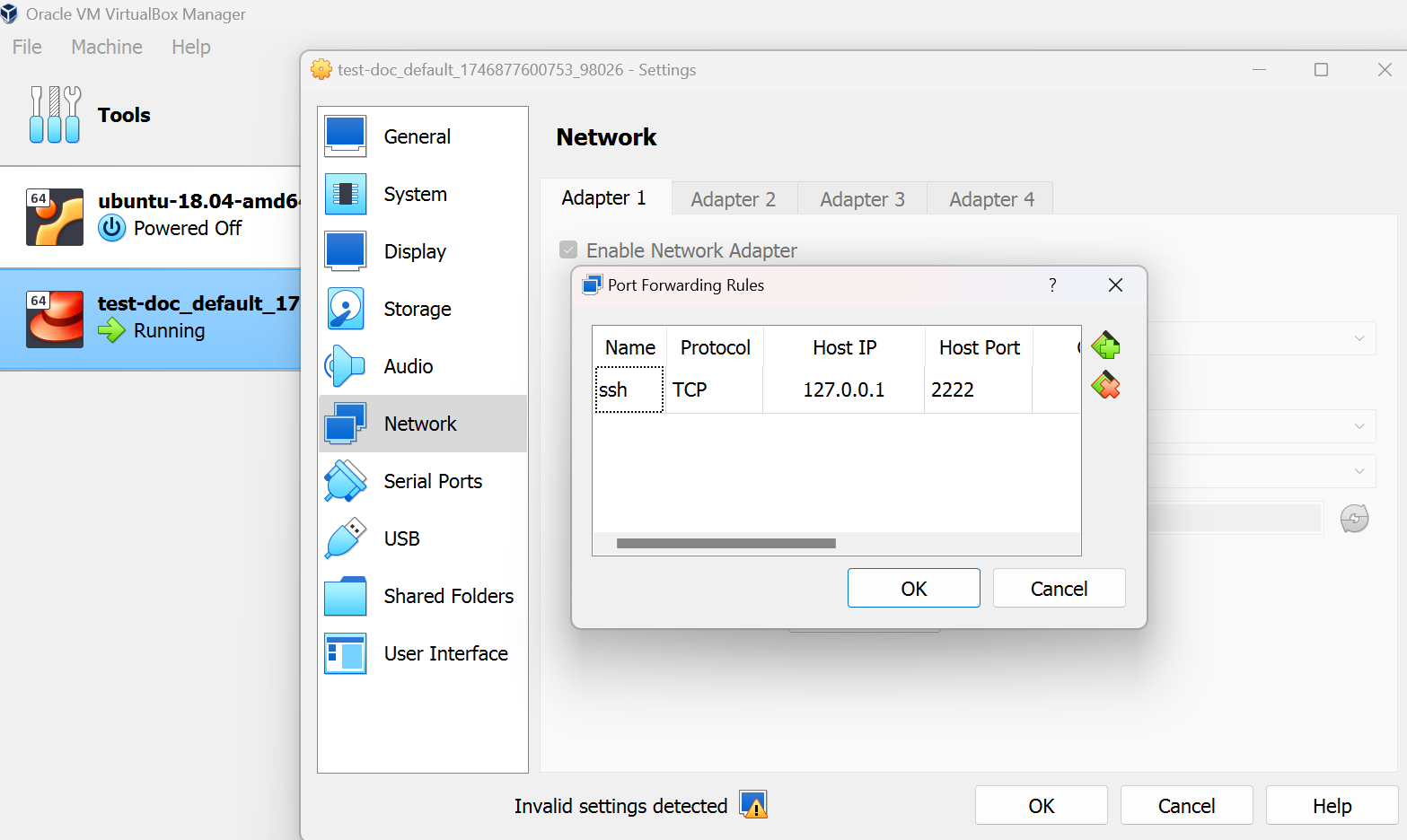Remove the selected port forwarding rule
This screenshot has width=1407, height=840.
(1105, 386)
